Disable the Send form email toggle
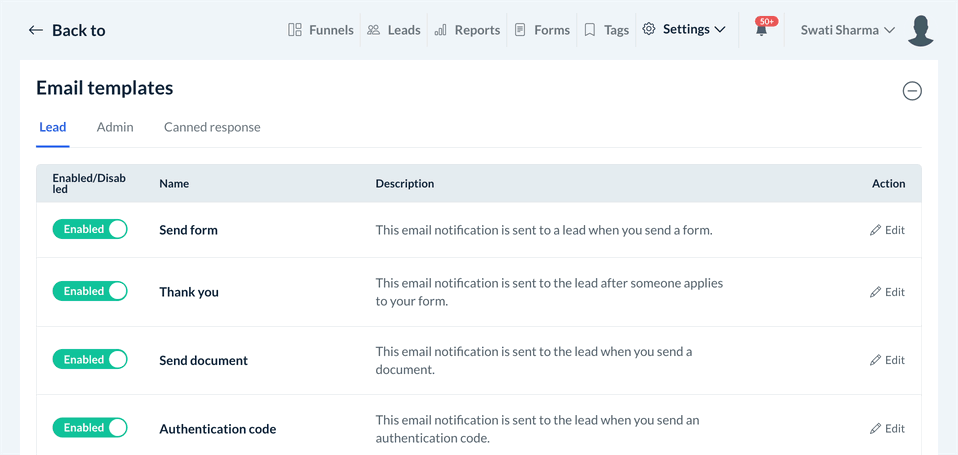958x455 pixels. pyautogui.click(x=90, y=230)
